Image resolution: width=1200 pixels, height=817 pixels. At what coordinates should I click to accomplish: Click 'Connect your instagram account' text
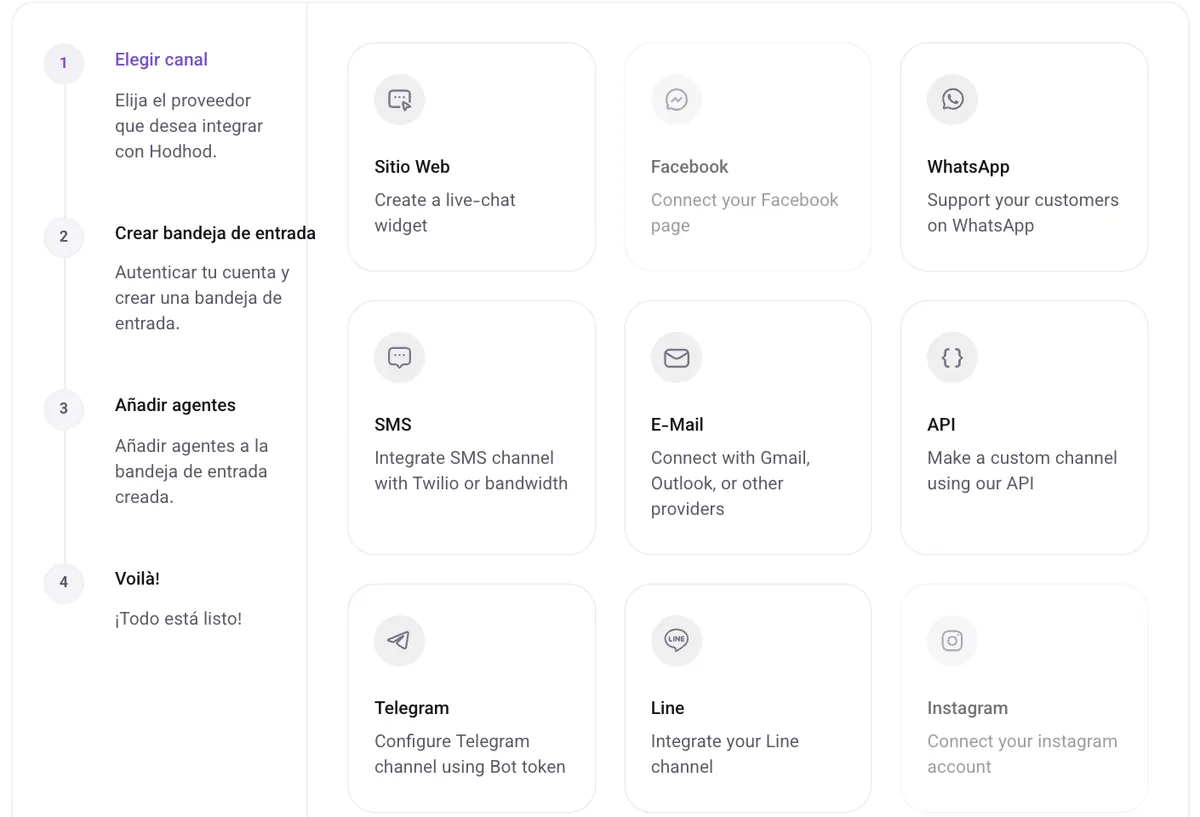[1022, 754]
